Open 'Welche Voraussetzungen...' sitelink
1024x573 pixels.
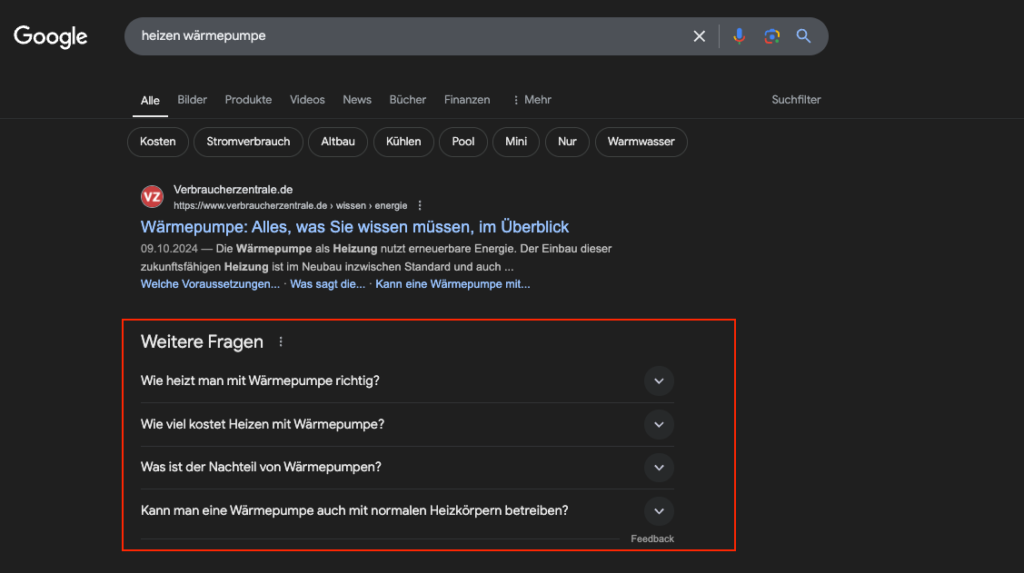click(210, 284)
